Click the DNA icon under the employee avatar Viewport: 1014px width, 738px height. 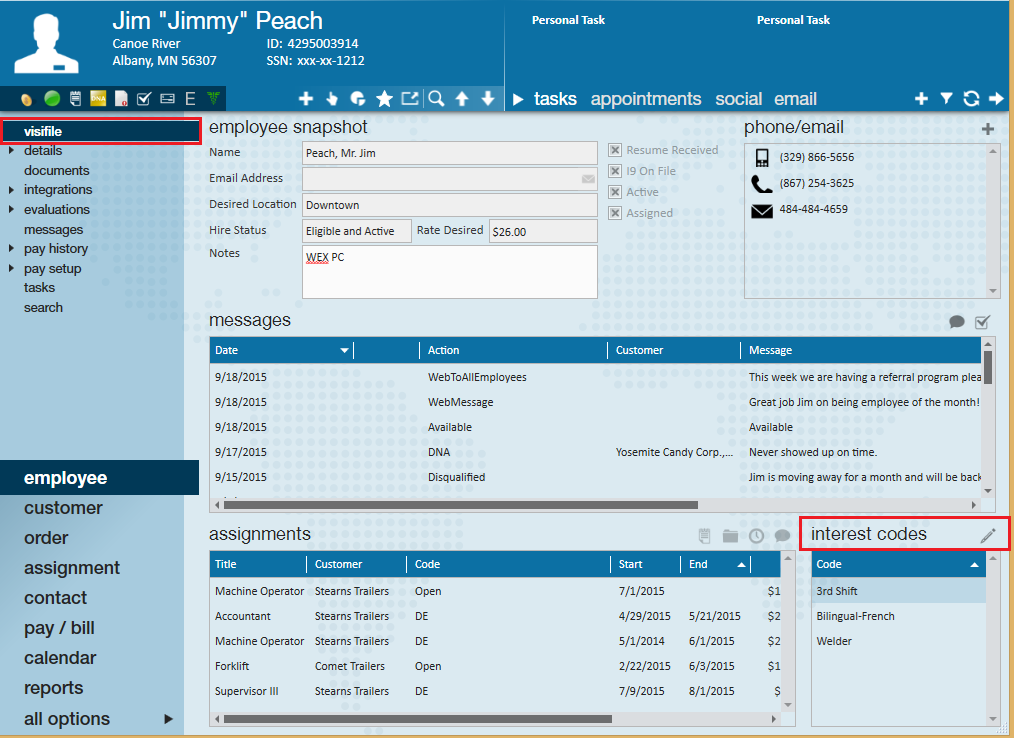[x=98, y=98]
